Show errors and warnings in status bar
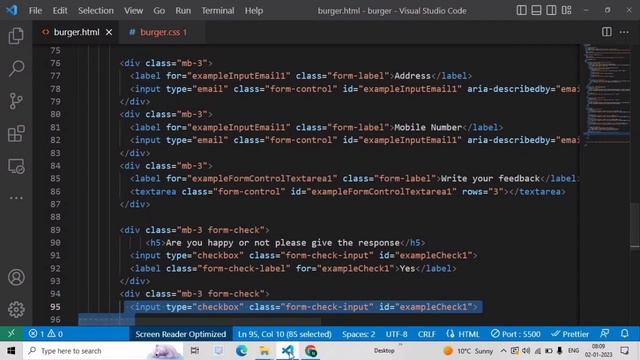Viewport: 640px width, 360px height. pyautogui.click(x=45, y=333)
